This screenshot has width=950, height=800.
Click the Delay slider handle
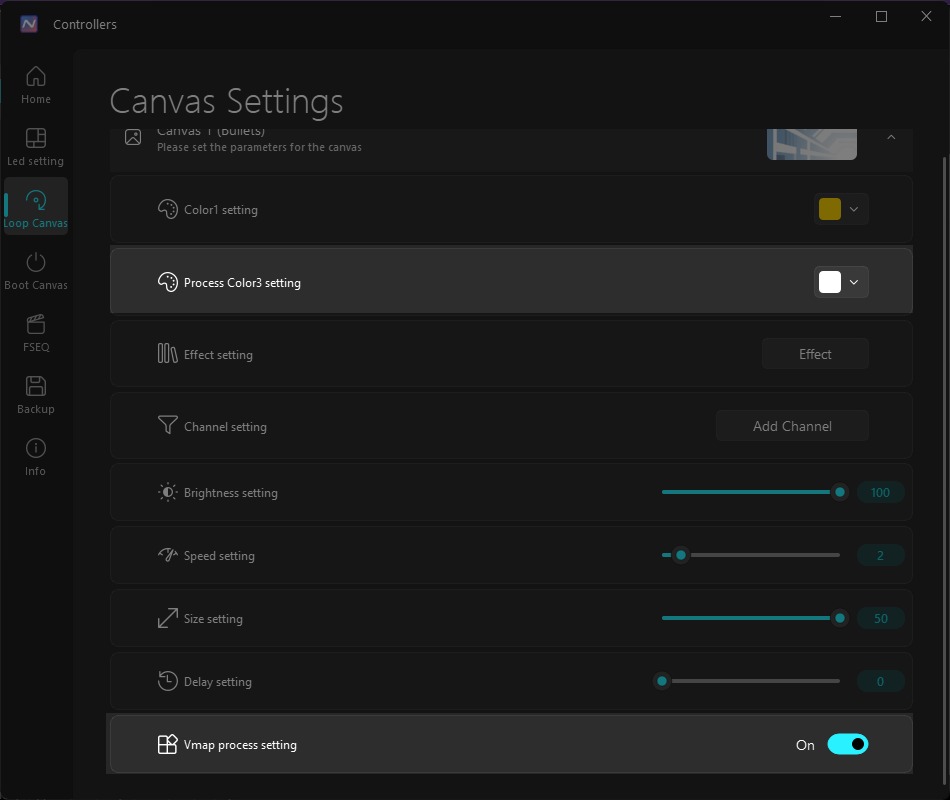click(x=662, y=681)
